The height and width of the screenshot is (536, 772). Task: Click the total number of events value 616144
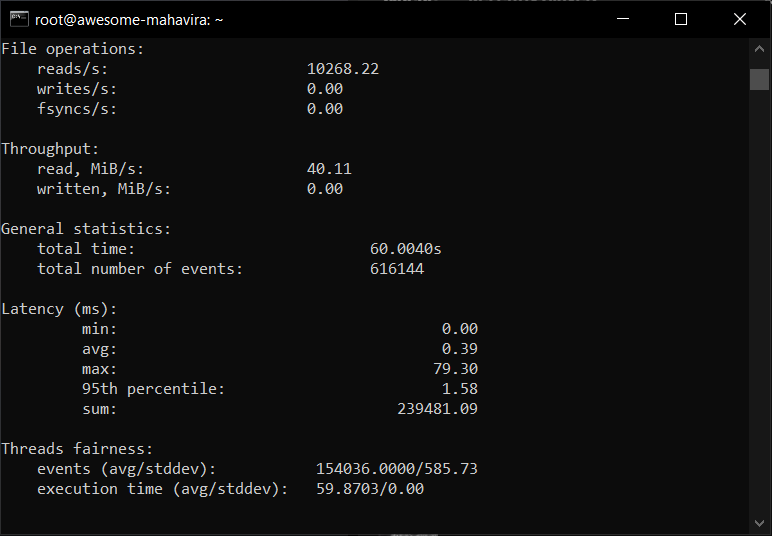click(x=397, y=269)
